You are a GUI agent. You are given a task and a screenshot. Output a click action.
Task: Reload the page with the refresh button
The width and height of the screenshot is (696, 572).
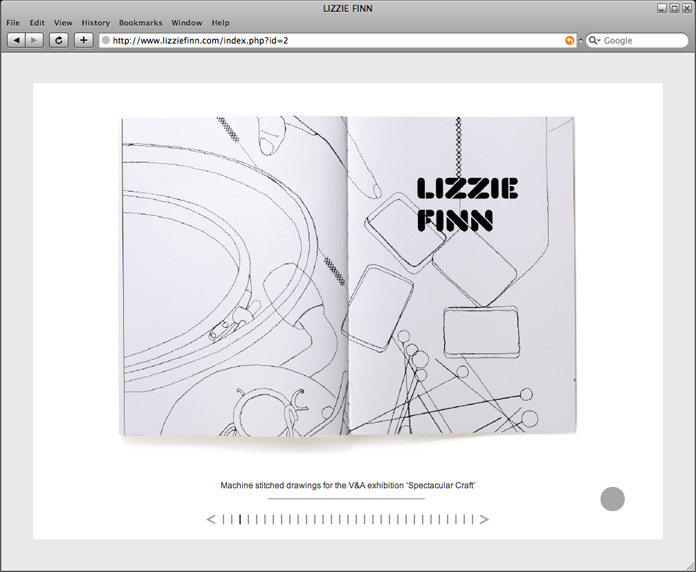click(59, 40)
